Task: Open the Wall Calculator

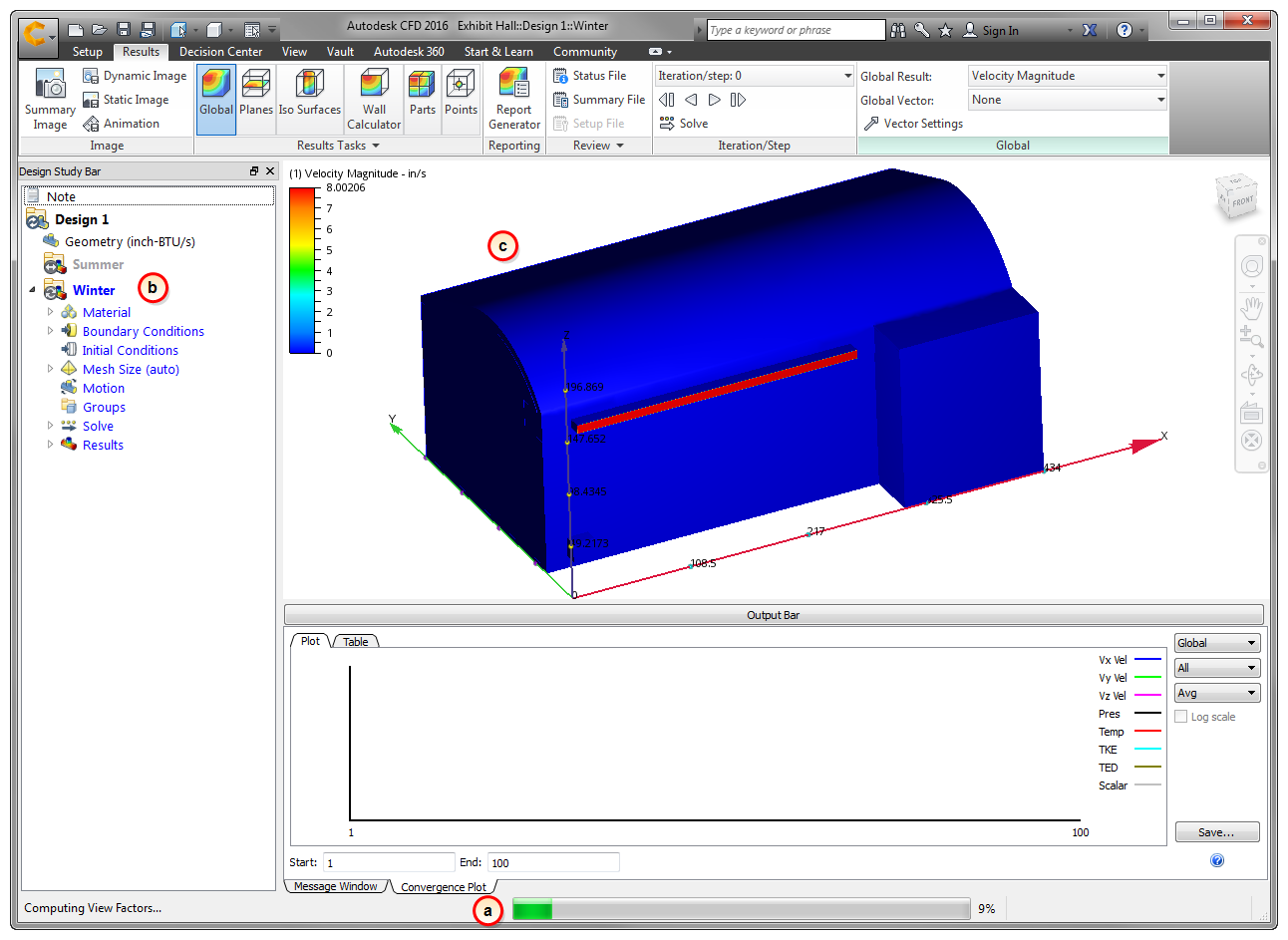Action: tap(374, 100)
